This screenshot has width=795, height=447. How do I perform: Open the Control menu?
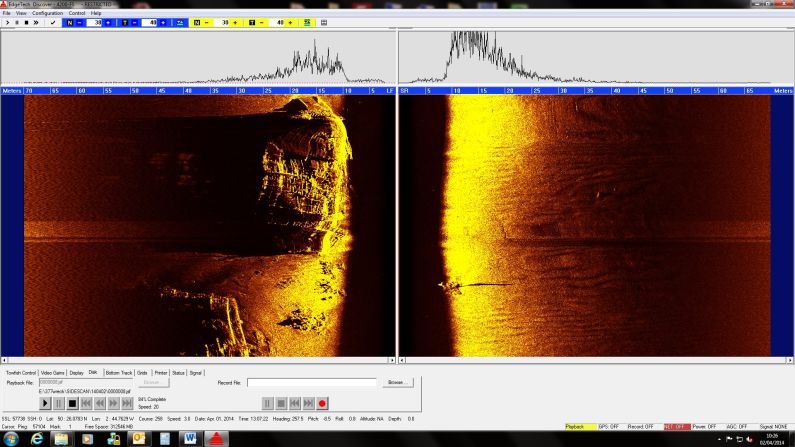click(77, 13)
